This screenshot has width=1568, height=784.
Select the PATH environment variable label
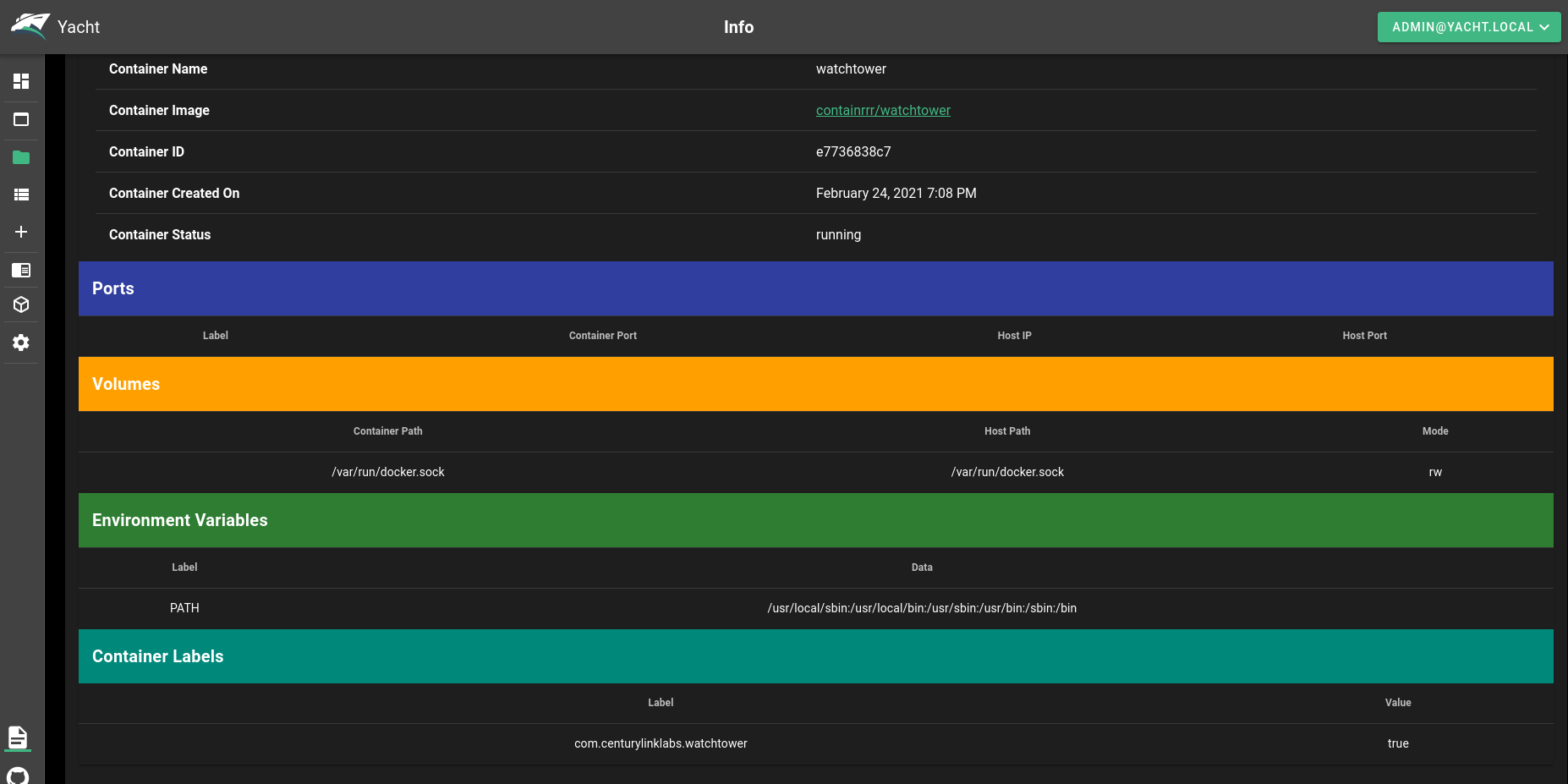pos(184,608)
